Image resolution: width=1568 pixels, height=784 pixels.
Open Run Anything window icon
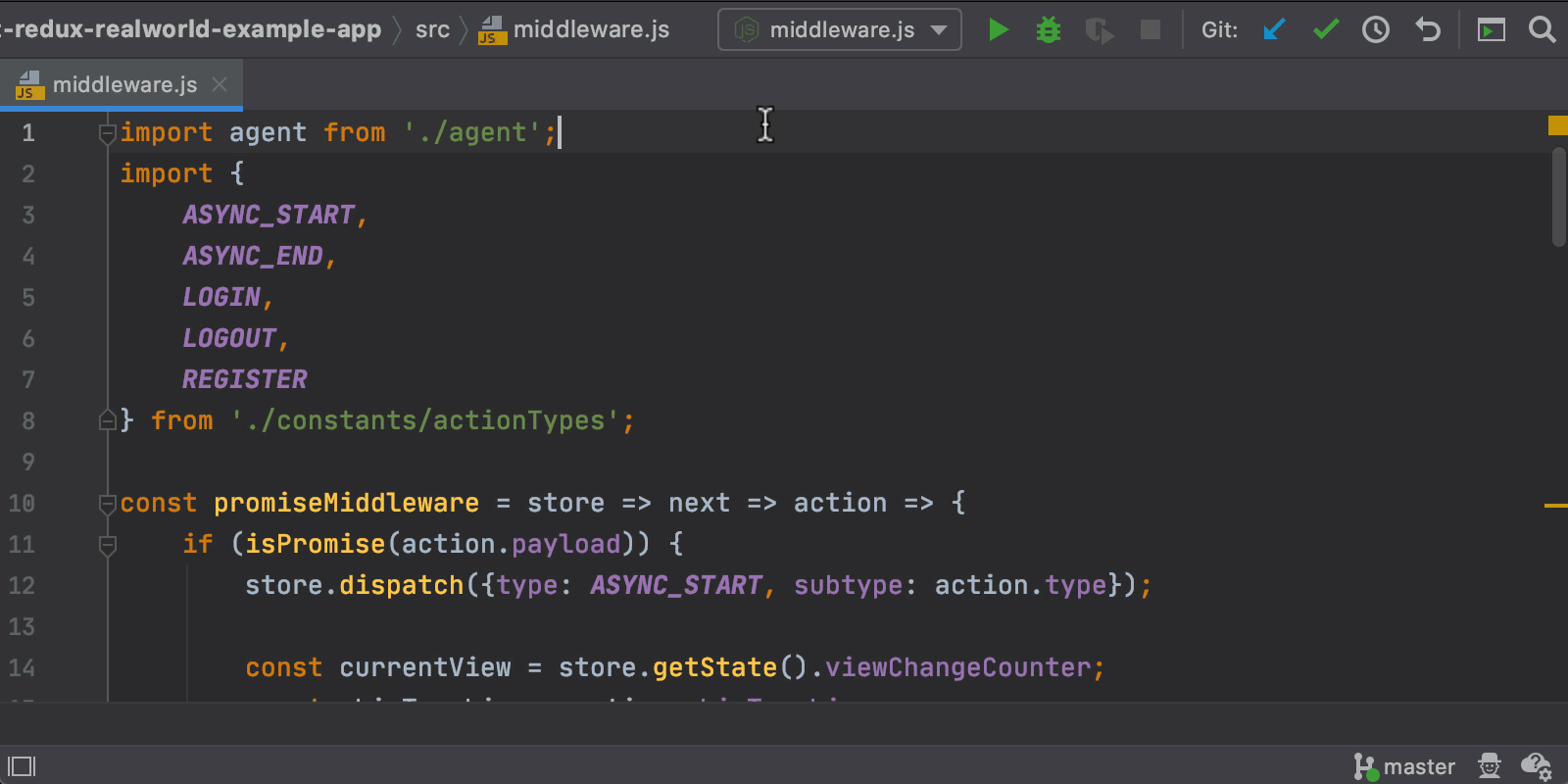(x=1491, y=31)
